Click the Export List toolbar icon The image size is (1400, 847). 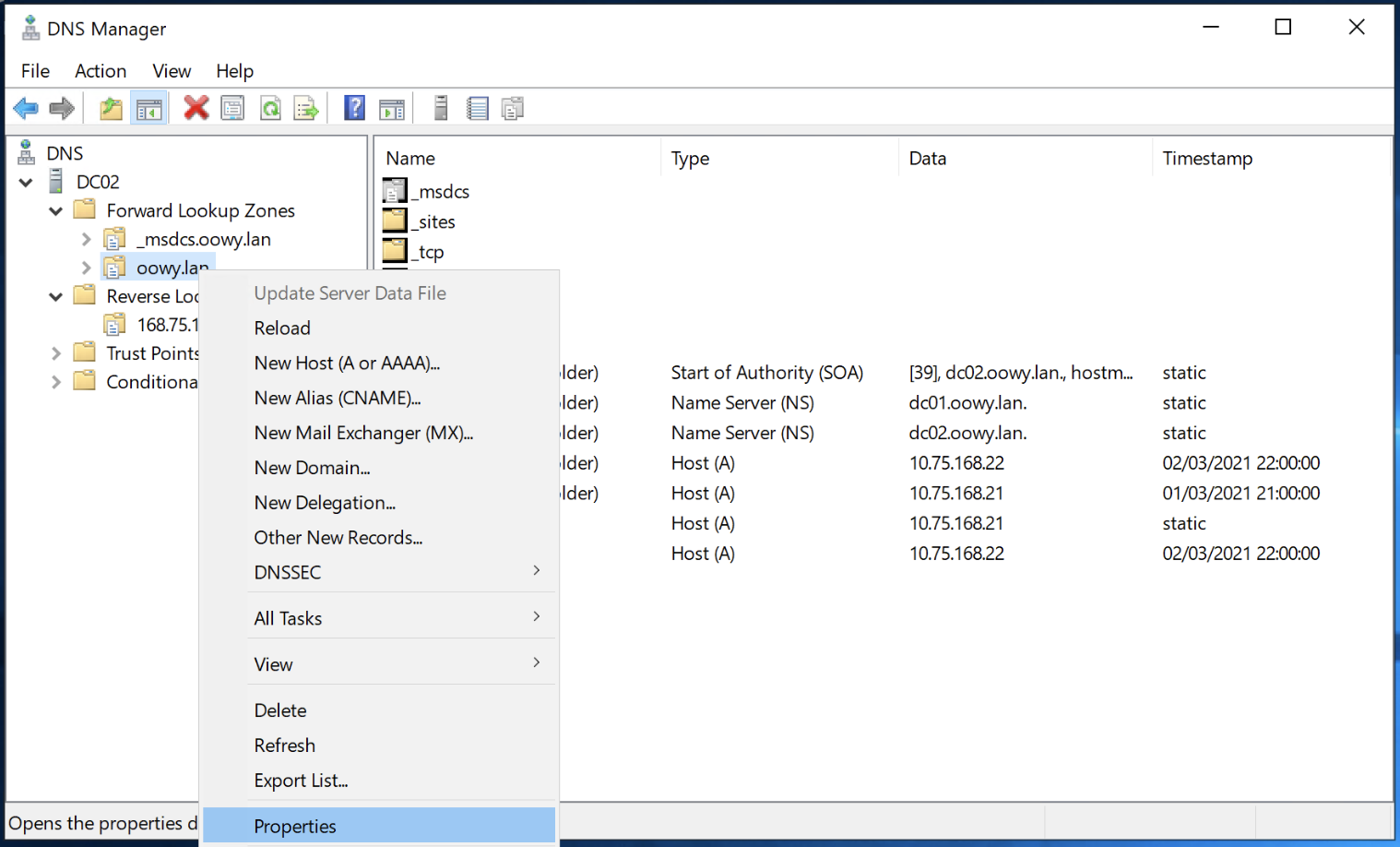click(306, 109)
